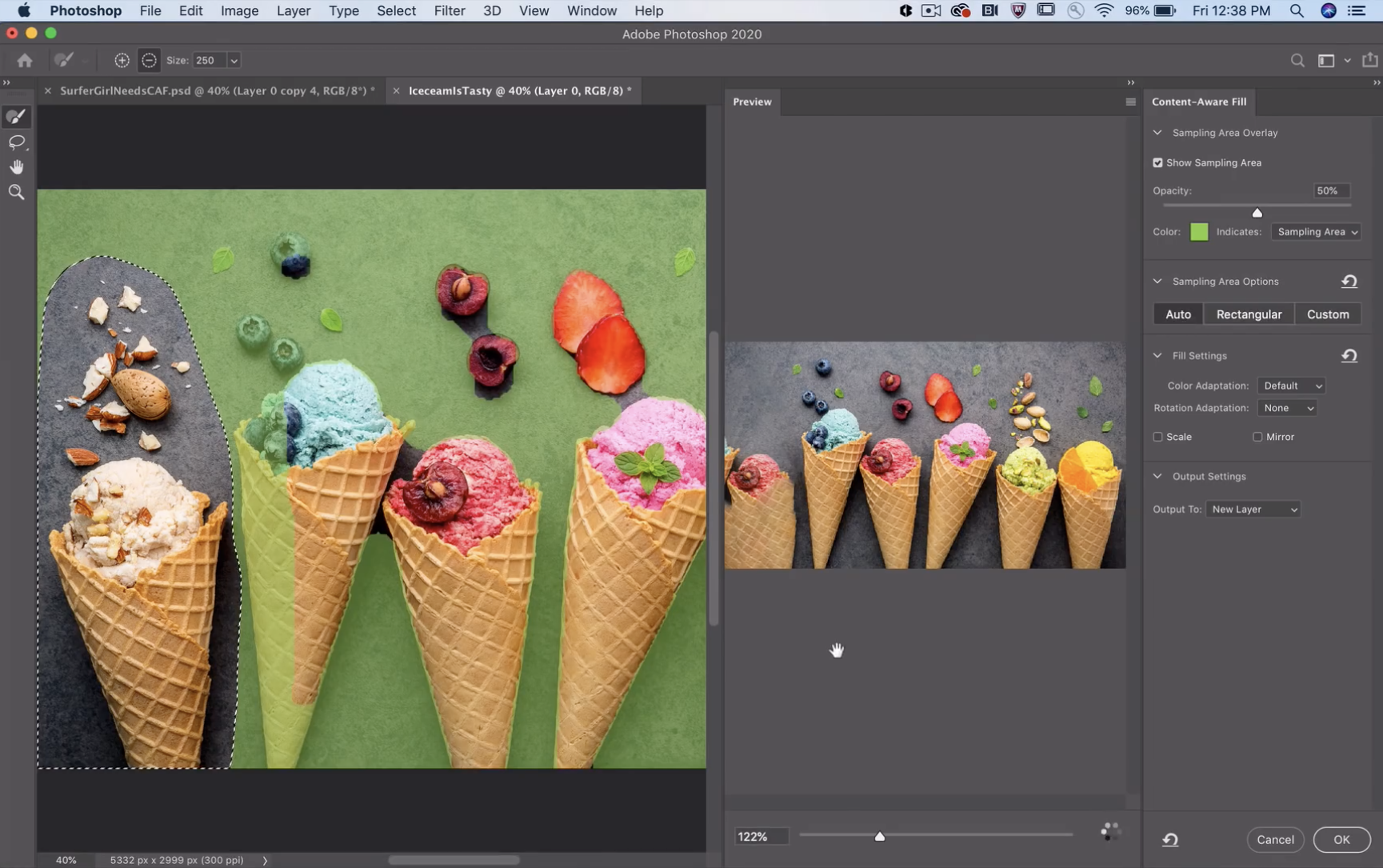Click the brush Size 250 field
Image resolution: width=1383 pixels, height=868 pixels.
[x=210, y=61]
